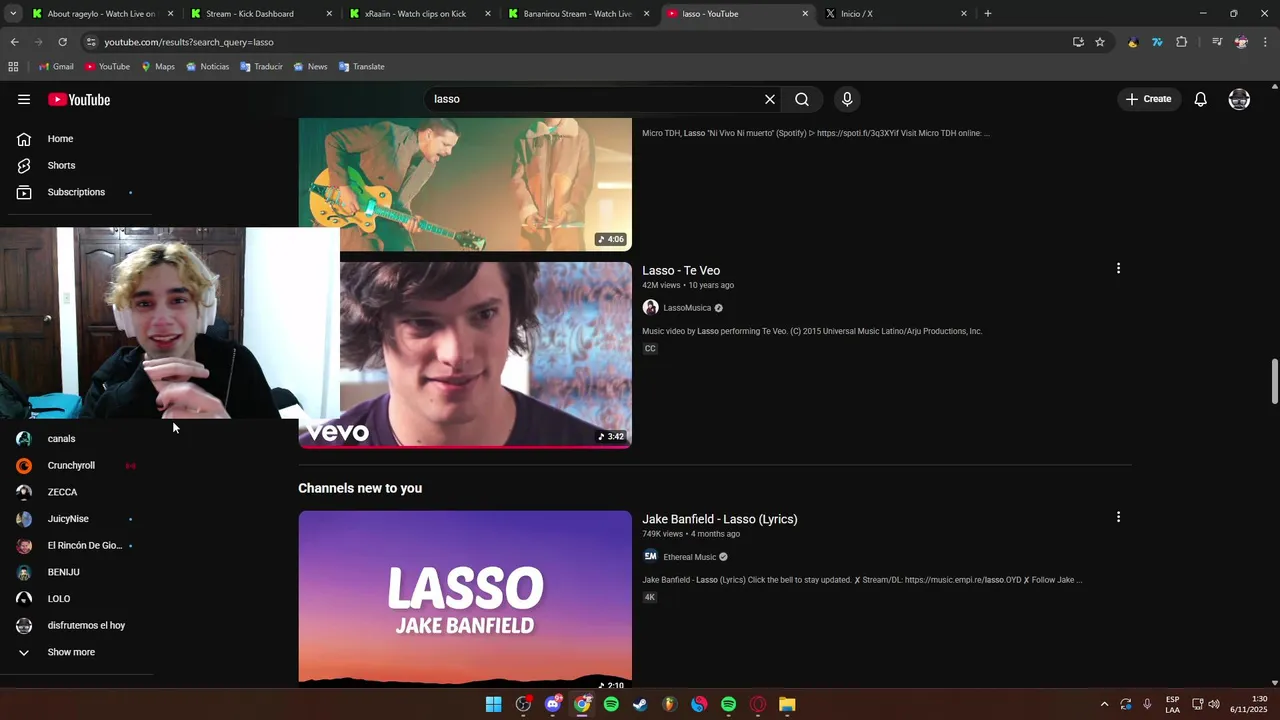Open the Windows Start menu
Screen dimensions: 1280x720
point(494,704)
